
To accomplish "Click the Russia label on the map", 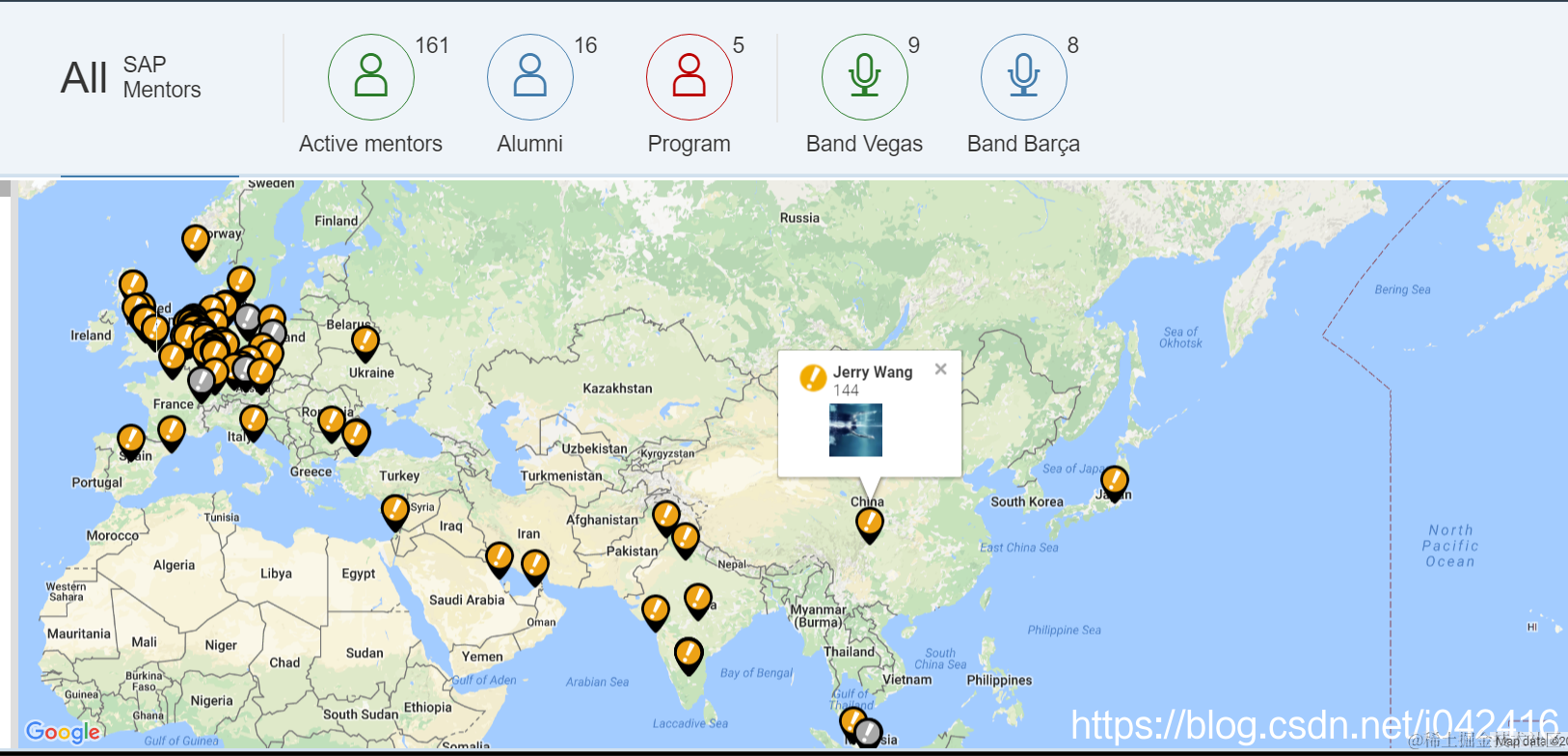I will point(799,218).
